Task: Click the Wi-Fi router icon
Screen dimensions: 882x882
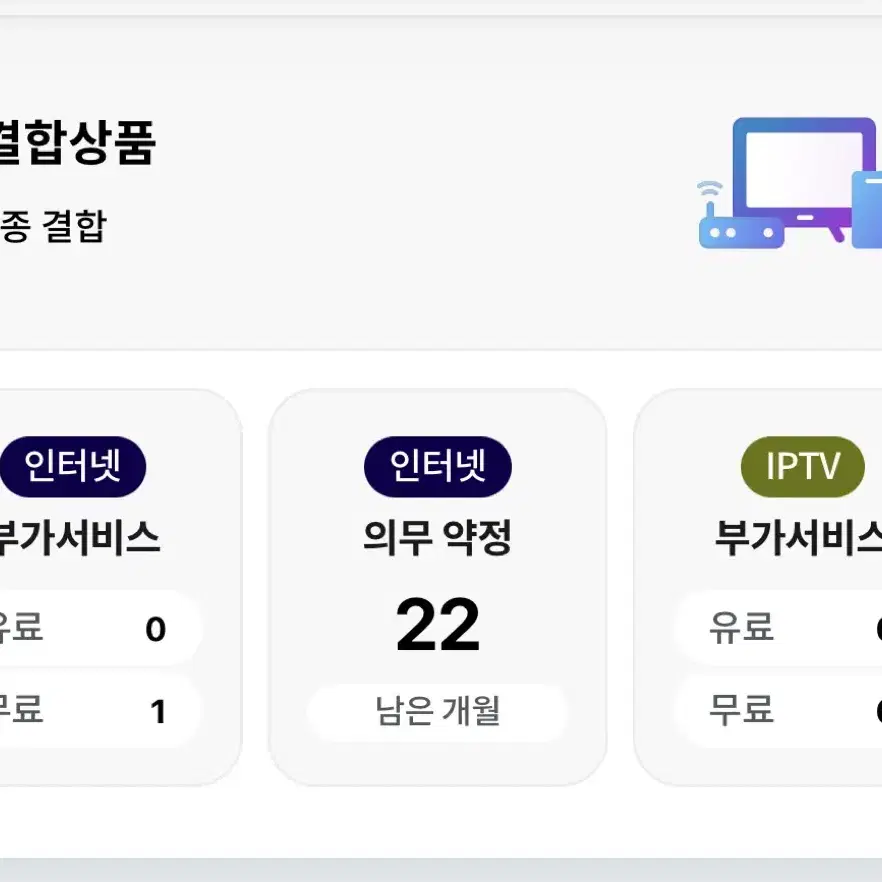Action: [740, 215]
